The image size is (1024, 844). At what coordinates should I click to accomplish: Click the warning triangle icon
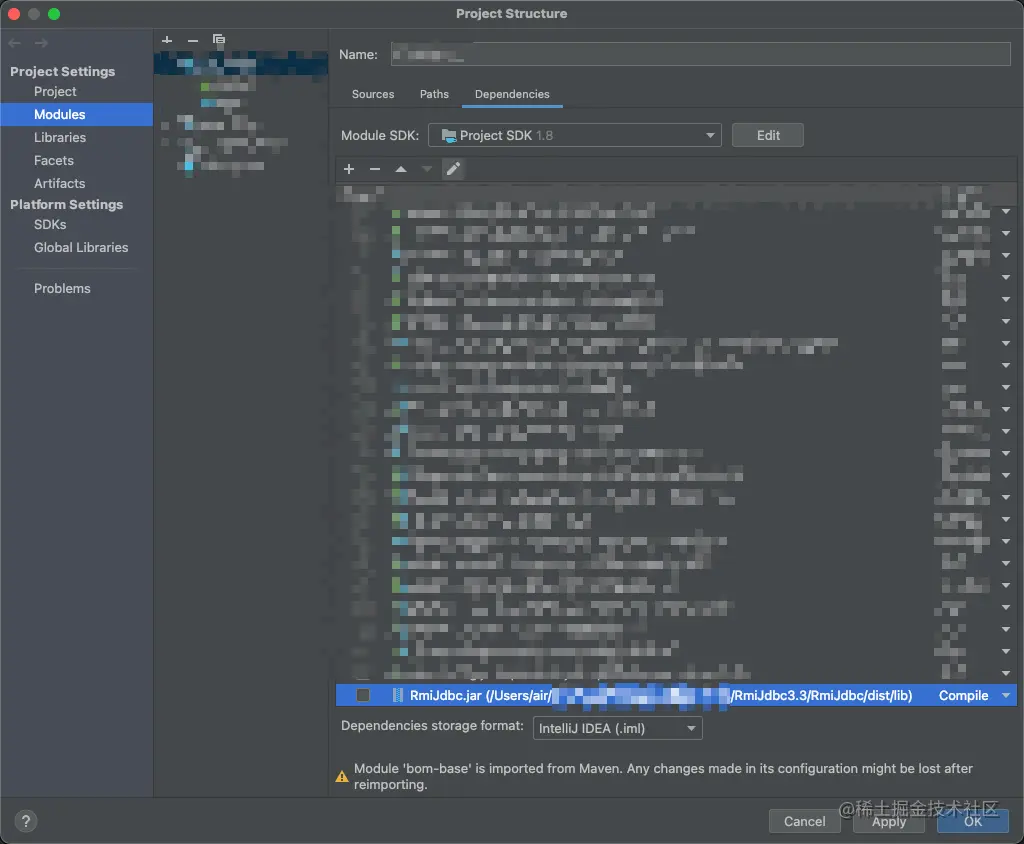click(x=342, y=777)
